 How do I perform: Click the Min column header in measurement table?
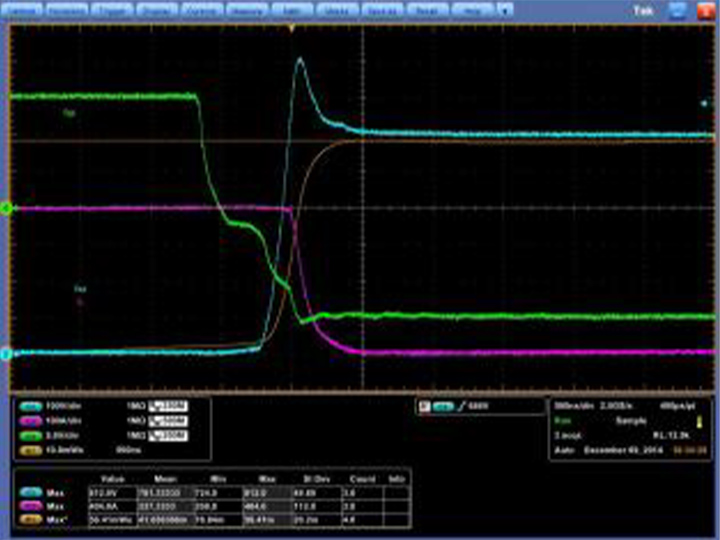(x=218, y=479)
